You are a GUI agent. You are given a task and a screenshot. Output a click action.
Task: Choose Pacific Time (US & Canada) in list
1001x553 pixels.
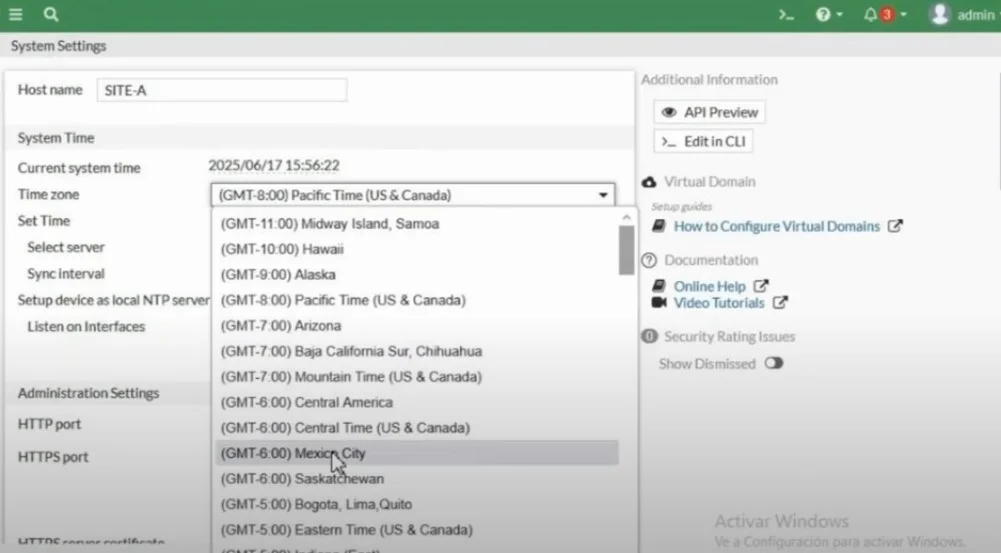pyautogui.click(x=416, y=300)
